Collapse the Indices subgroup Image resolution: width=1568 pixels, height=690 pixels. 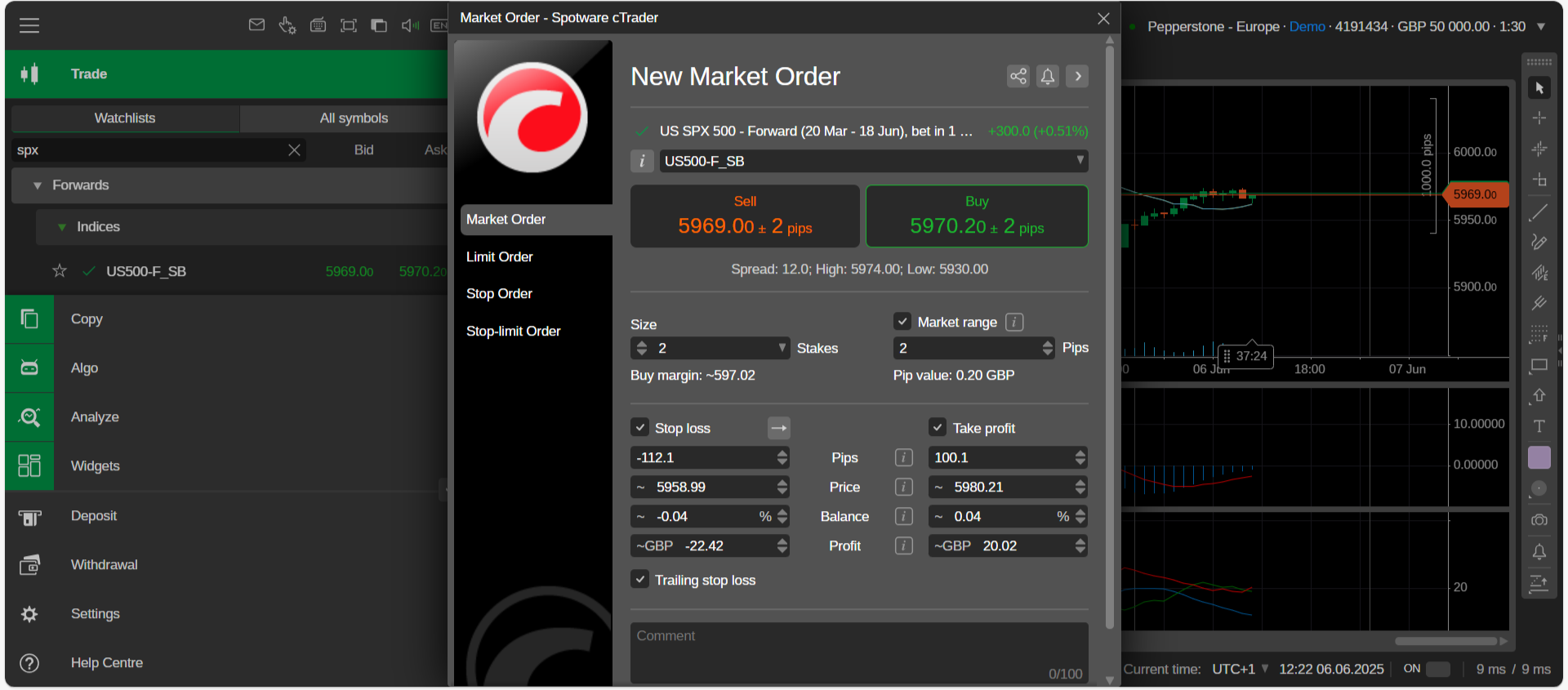61,227
